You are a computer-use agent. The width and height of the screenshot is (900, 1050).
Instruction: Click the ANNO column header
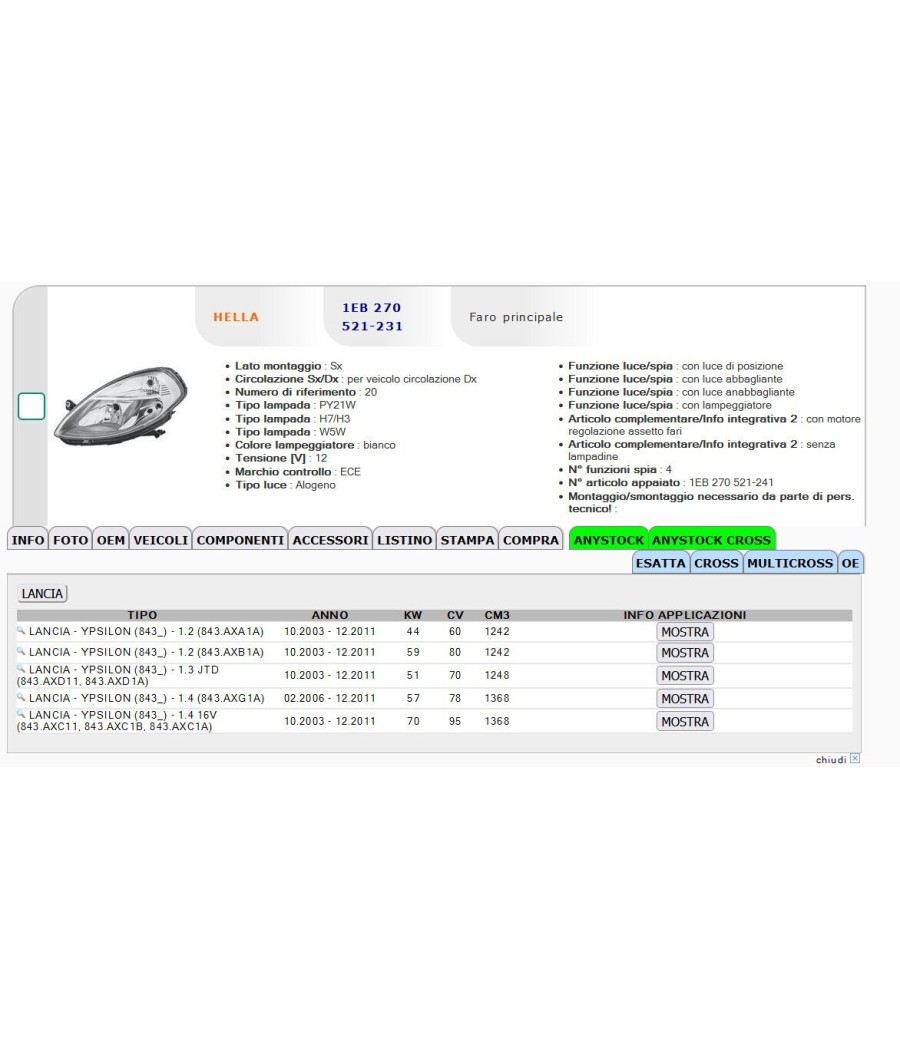point(329,615)
